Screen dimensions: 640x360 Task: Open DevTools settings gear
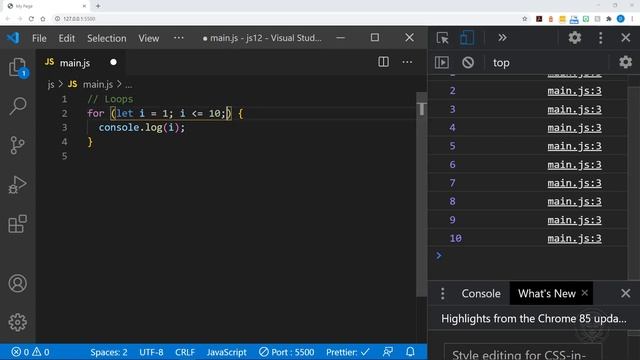(575, 38)
